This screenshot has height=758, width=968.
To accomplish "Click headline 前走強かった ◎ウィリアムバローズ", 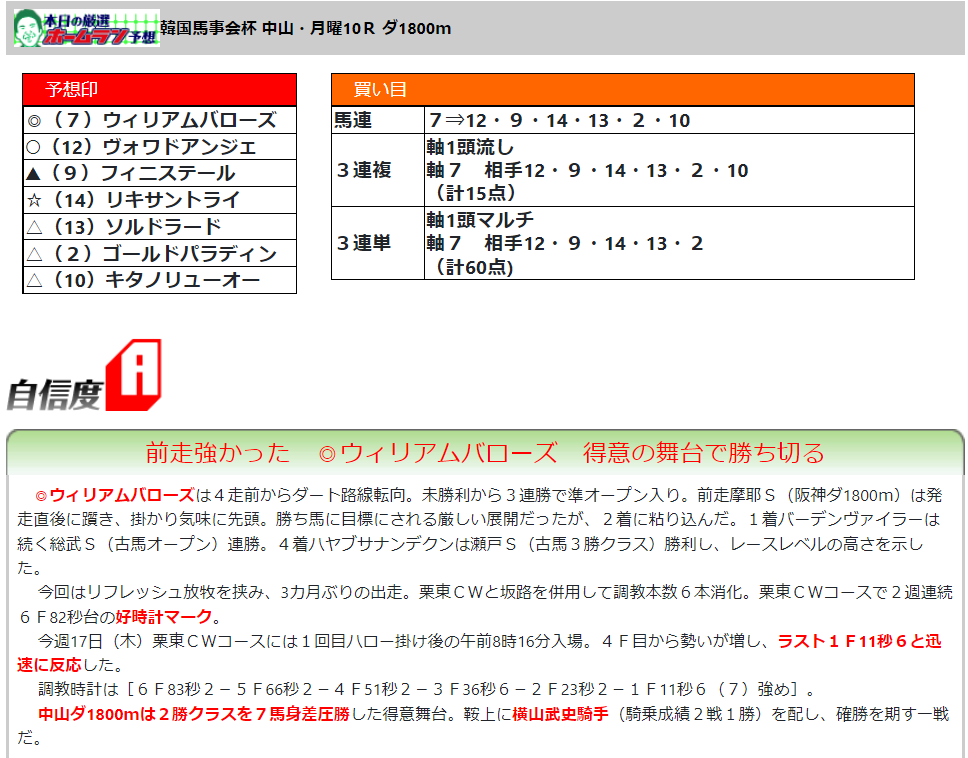I will [351, 452].
